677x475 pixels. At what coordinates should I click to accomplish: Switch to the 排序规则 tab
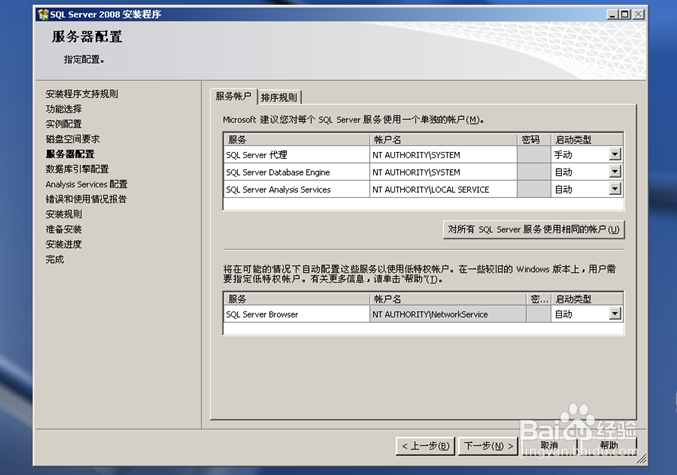(279, 97)
